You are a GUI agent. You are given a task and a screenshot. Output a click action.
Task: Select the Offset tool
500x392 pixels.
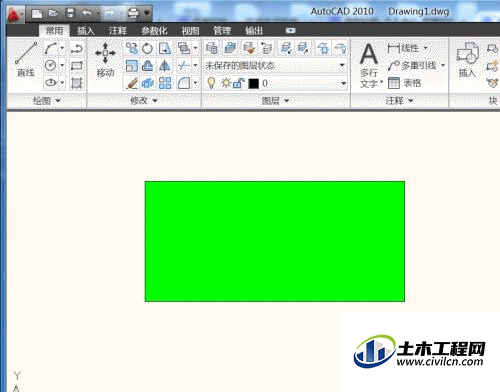[147, 66]
